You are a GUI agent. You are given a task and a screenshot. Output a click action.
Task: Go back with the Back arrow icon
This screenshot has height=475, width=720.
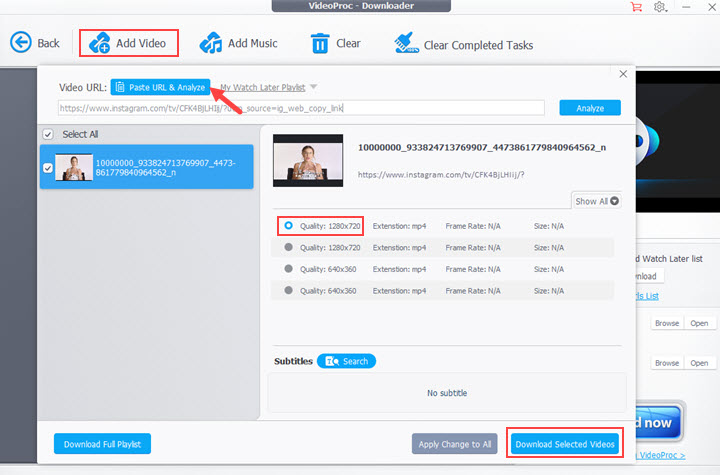click(21, 43)
